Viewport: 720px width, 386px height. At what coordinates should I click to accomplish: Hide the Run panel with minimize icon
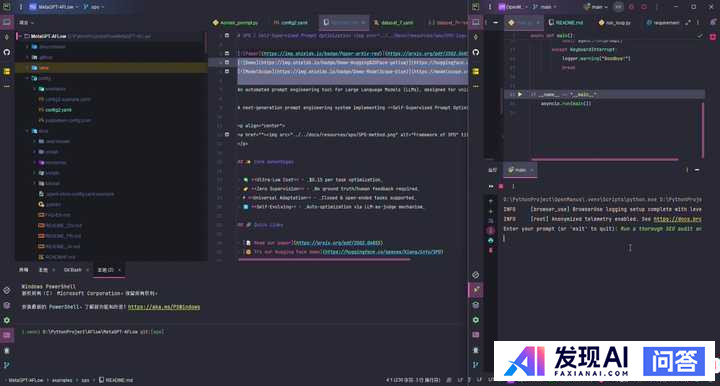(x=697, y=170)
